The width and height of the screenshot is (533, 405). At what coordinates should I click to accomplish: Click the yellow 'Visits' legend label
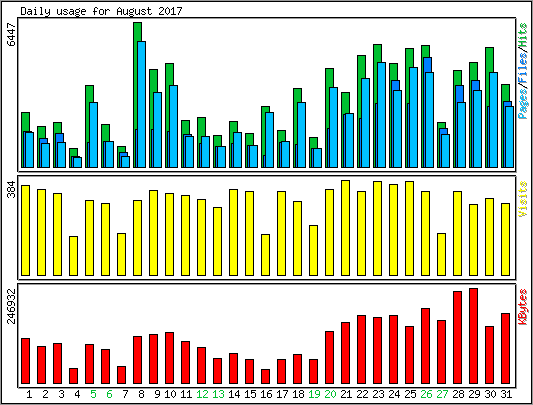tap(522, 199)
